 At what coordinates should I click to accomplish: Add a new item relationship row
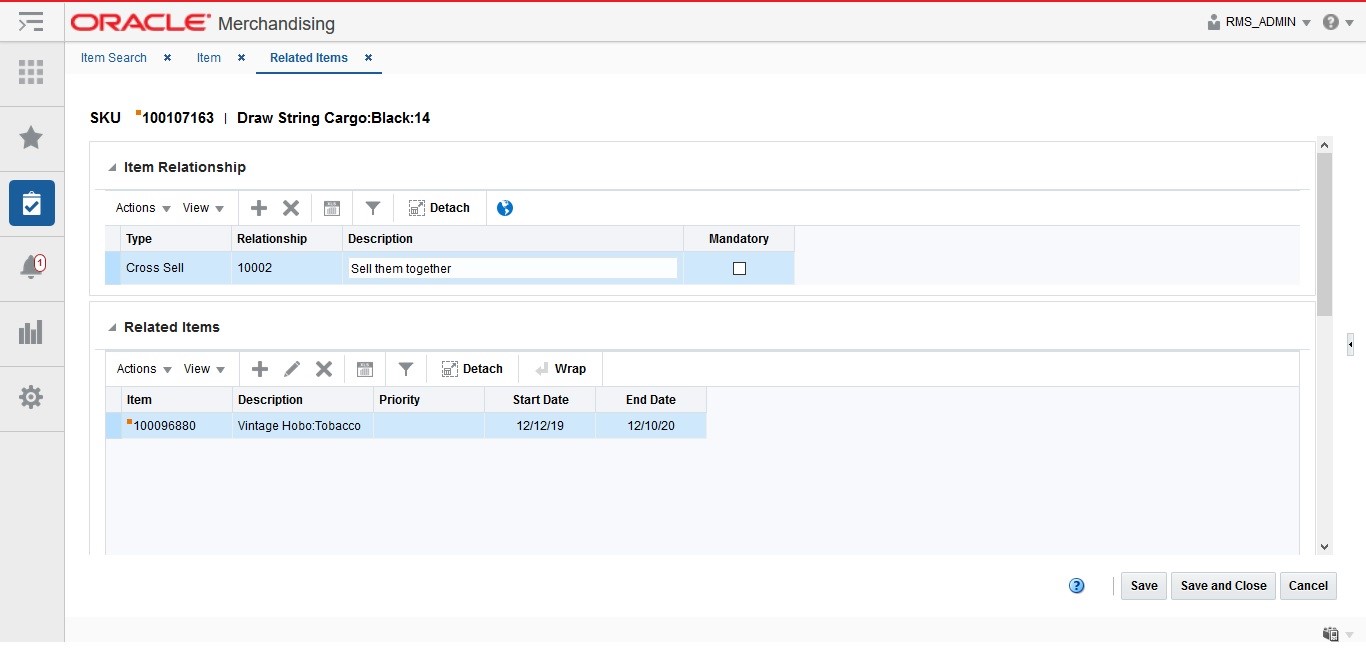tap(259, 208)
